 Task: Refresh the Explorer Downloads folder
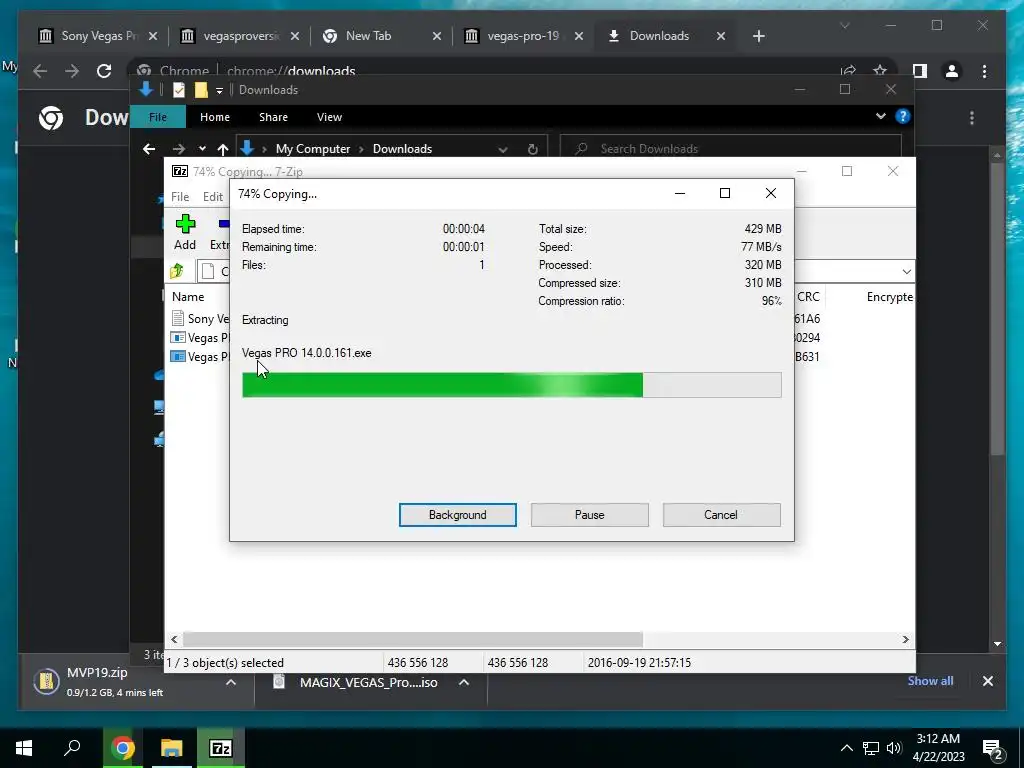click(532, 149)
